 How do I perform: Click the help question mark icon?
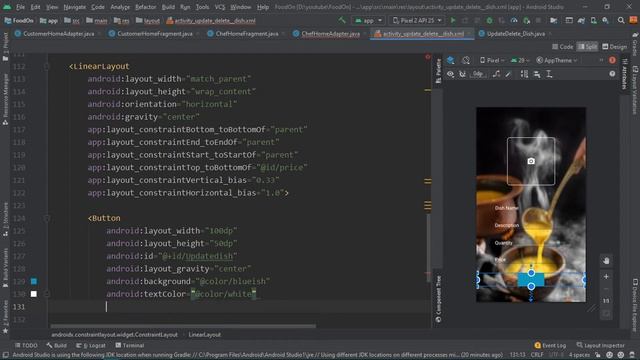(x=612, y=74)
